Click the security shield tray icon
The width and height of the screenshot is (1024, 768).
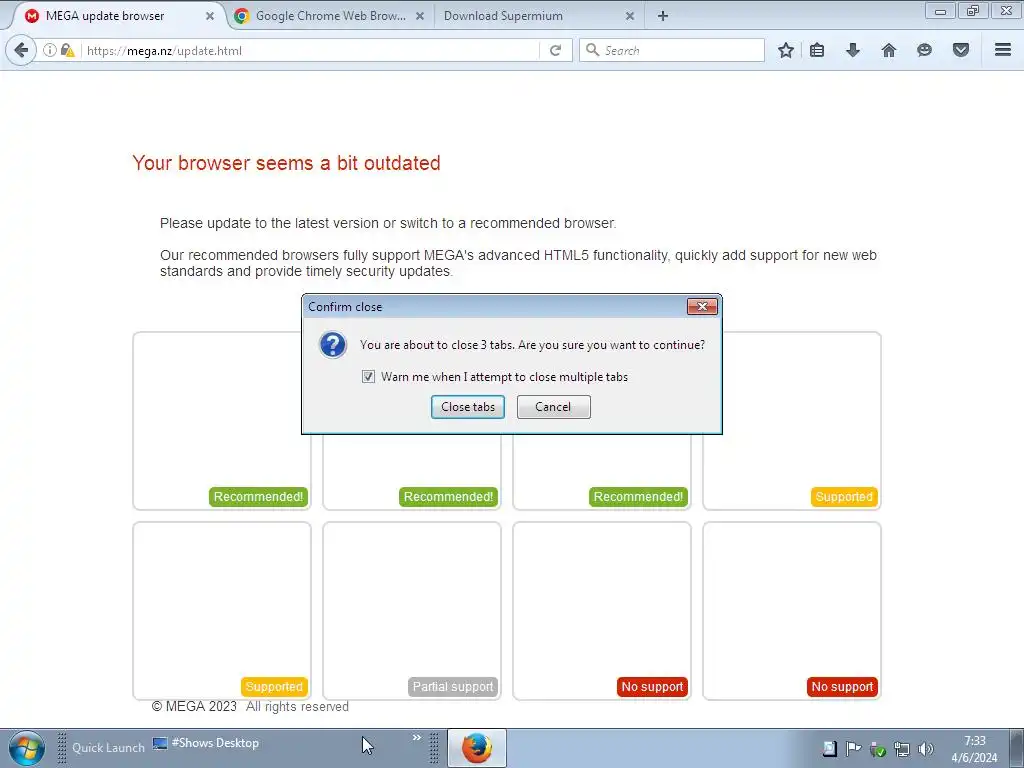[x=878, y=749]
